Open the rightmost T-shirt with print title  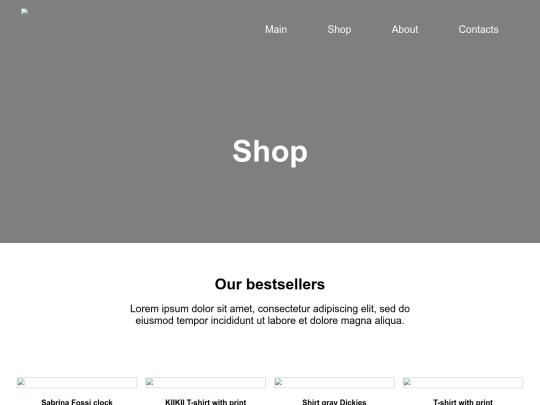pyautogui.click(x=463, y=402)
